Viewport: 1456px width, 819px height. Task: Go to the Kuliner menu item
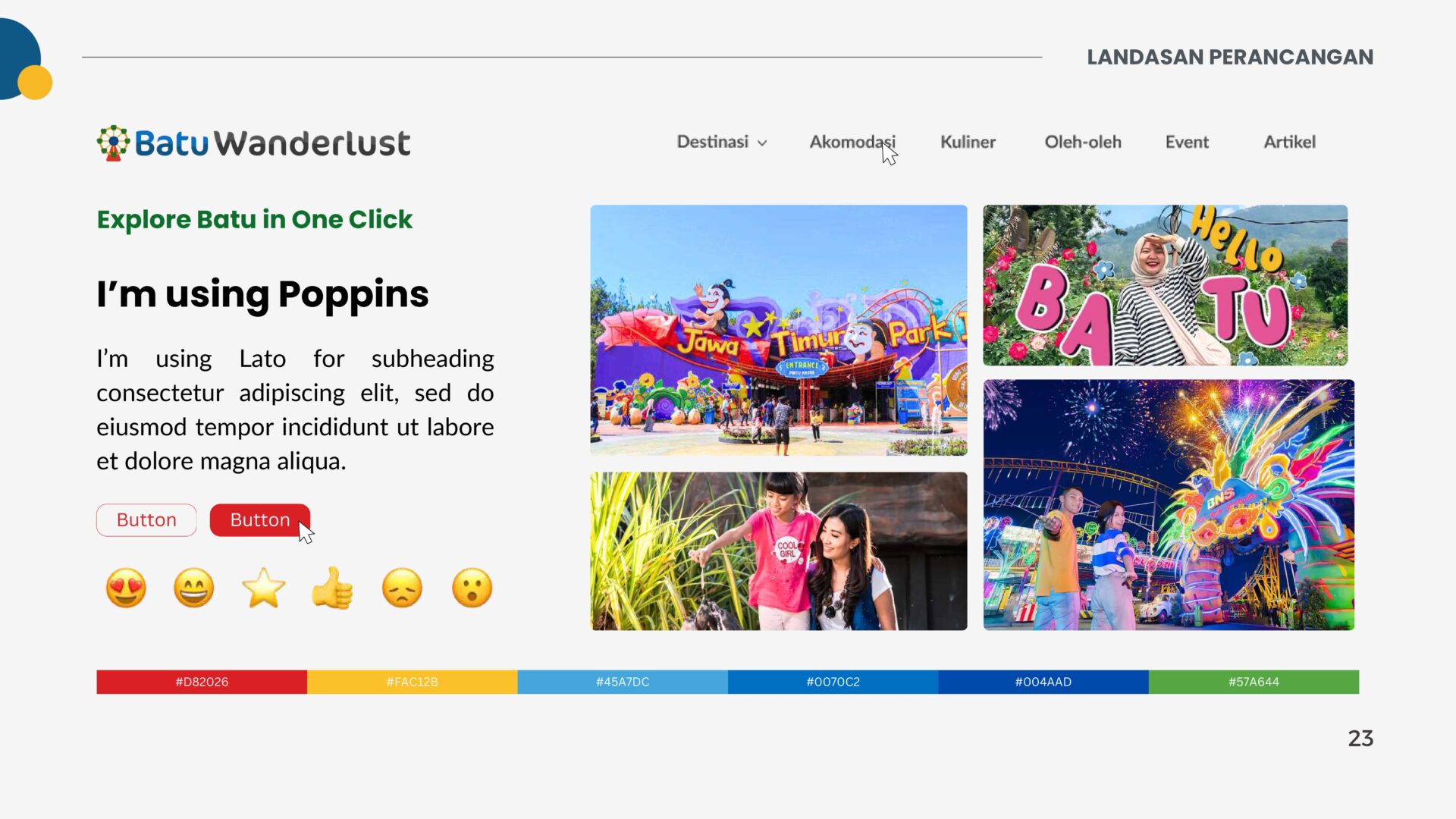tap(968, 142)
